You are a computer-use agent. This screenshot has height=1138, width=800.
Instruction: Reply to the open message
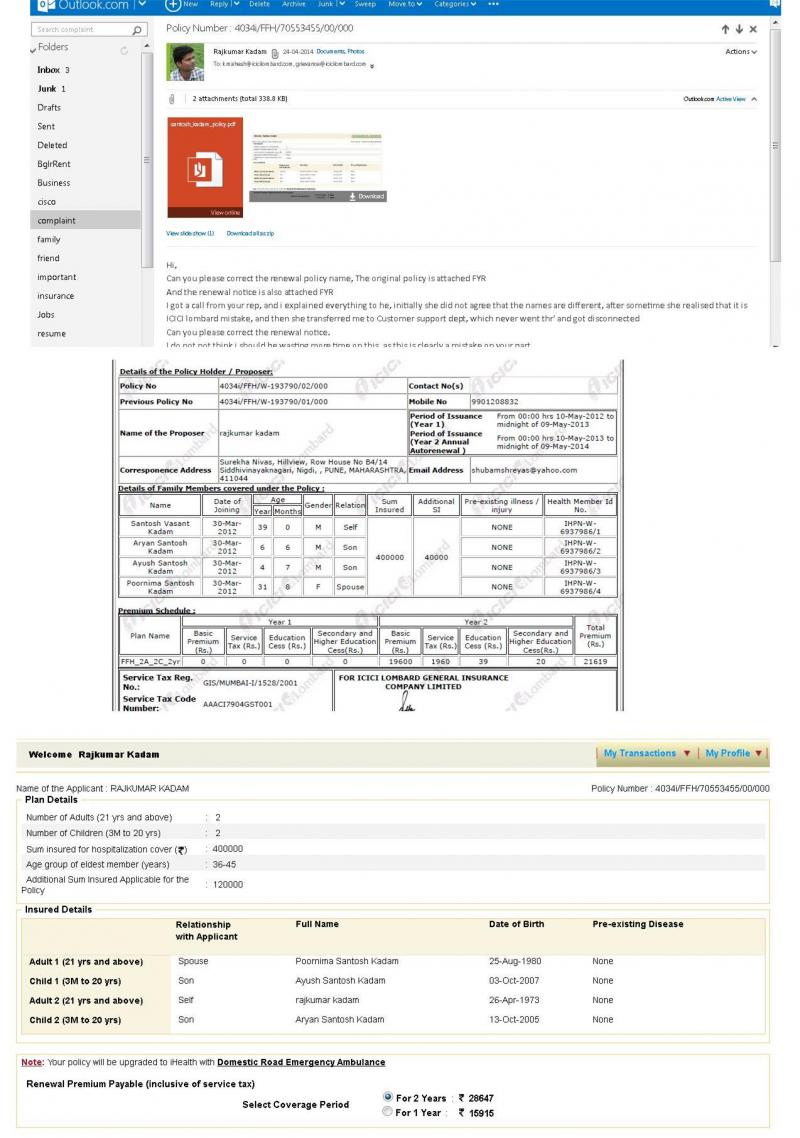[x=219, y=4]
